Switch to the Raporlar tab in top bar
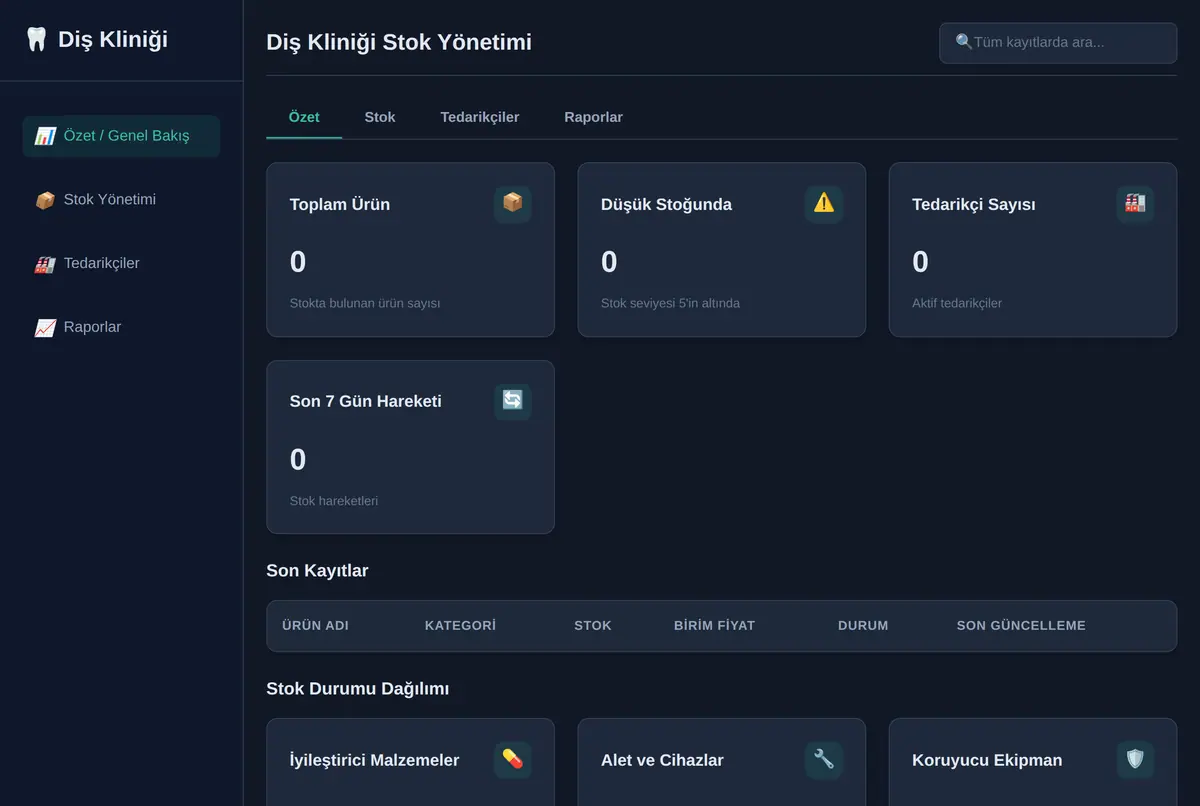The image size is (1200, 806). [593, 117]
